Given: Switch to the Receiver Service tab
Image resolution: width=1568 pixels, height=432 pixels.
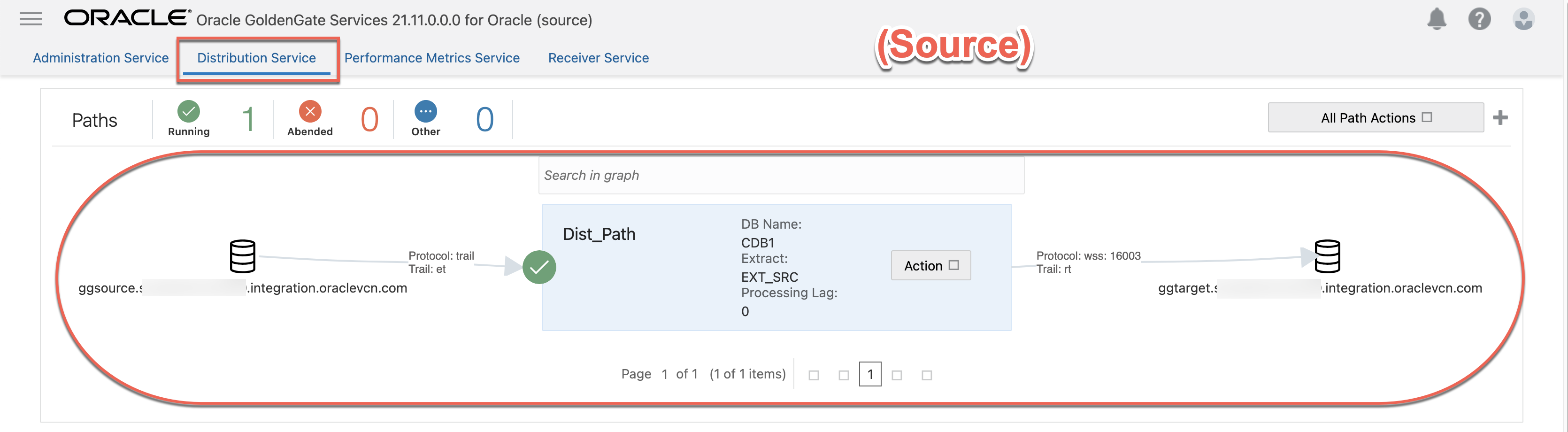Looking at the screenshot, I should 599,58.
